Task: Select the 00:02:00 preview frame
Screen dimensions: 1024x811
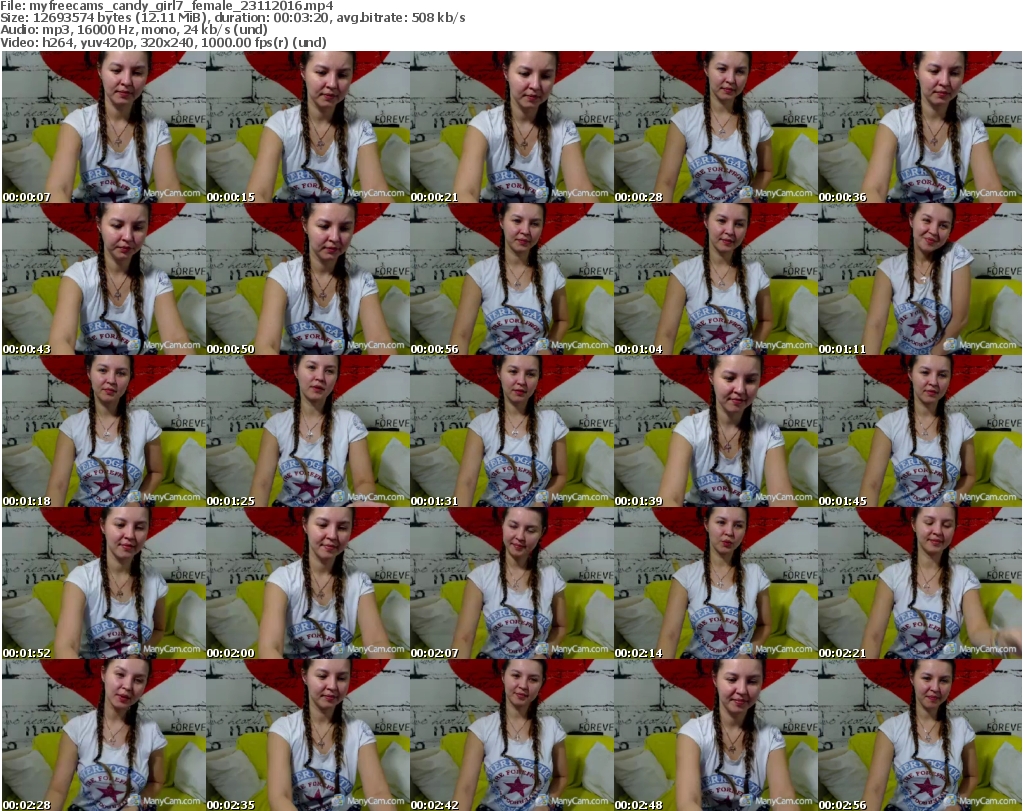Action: pyautogui.click(x=308, y=583)
